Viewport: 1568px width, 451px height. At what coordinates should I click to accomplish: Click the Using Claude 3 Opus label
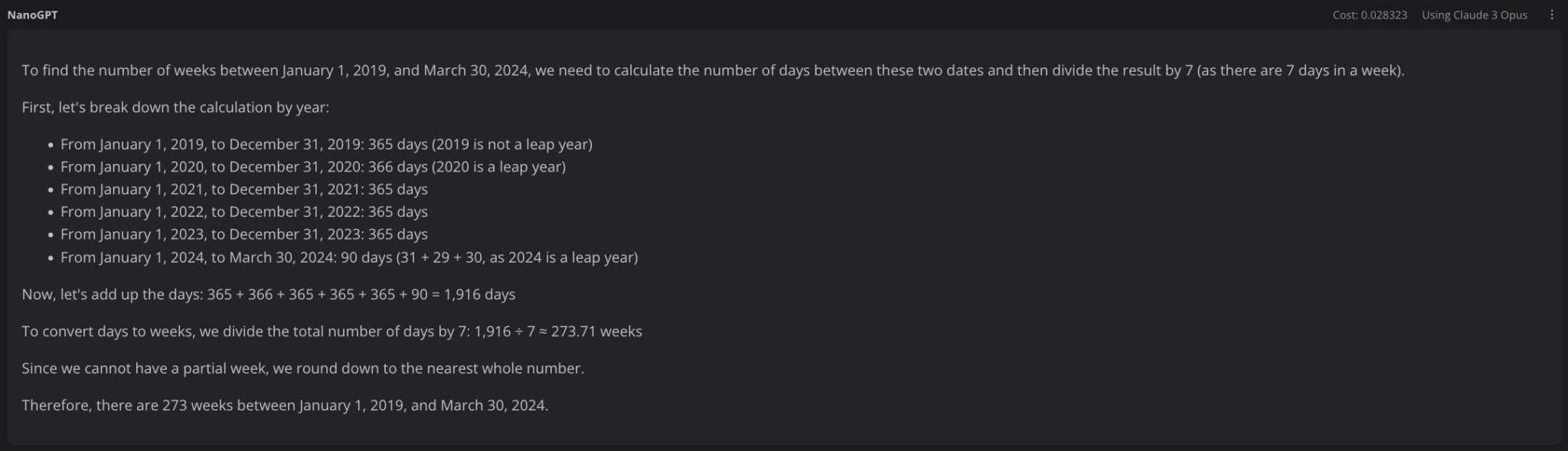click(1474, 15)
